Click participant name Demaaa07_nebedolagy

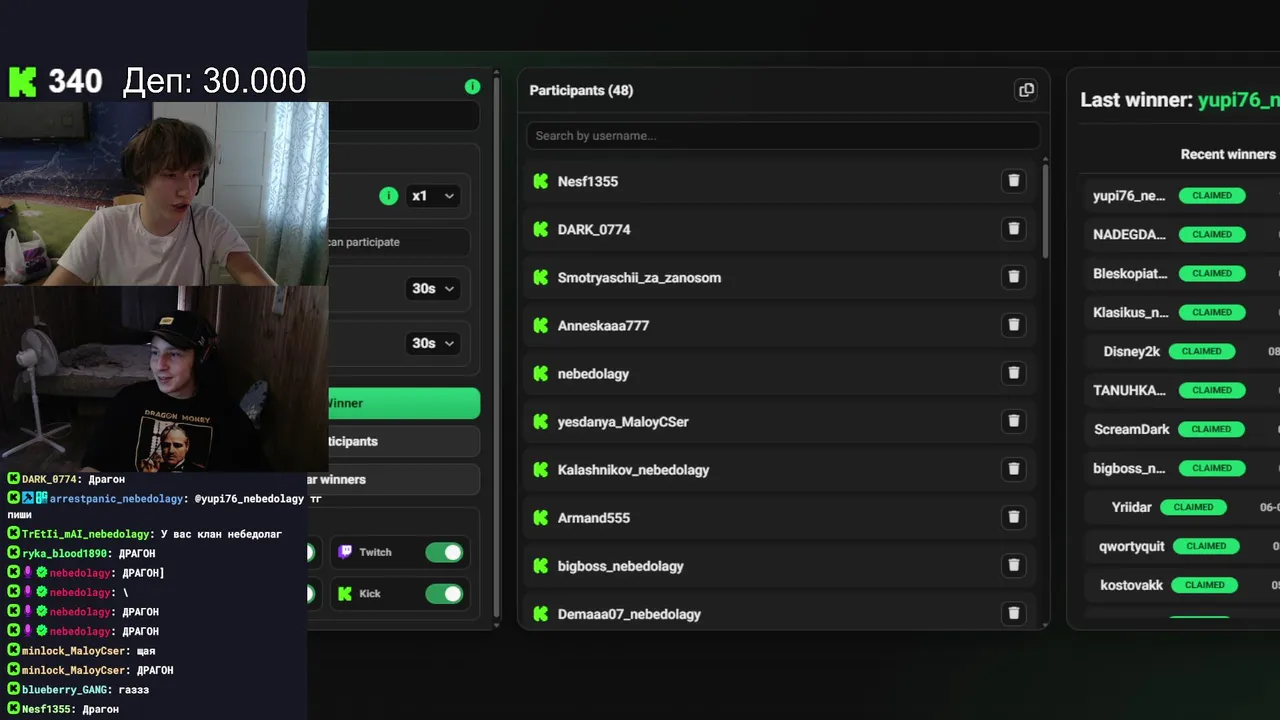click(629, 613)
